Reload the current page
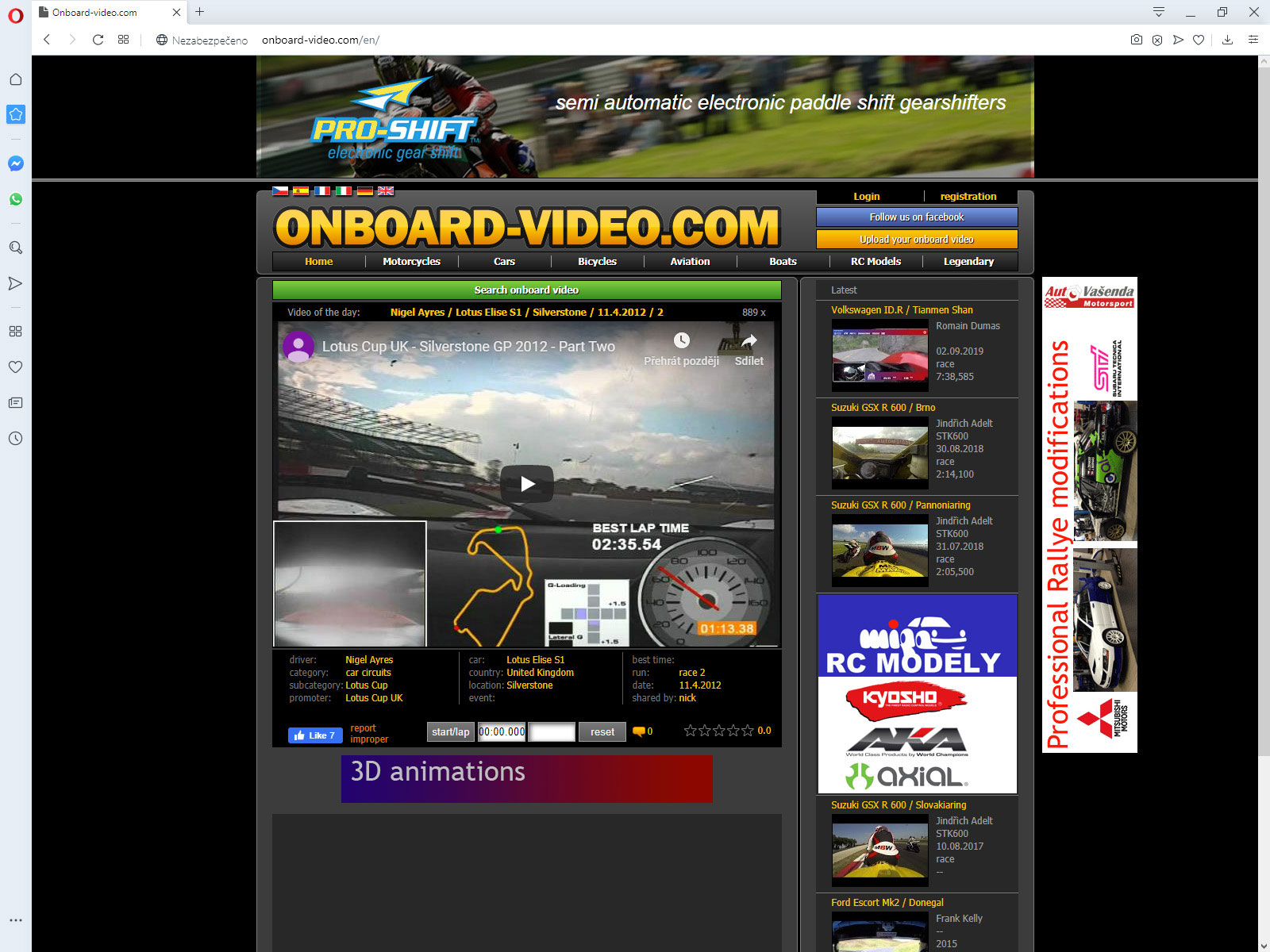 (x=98, y=40)
